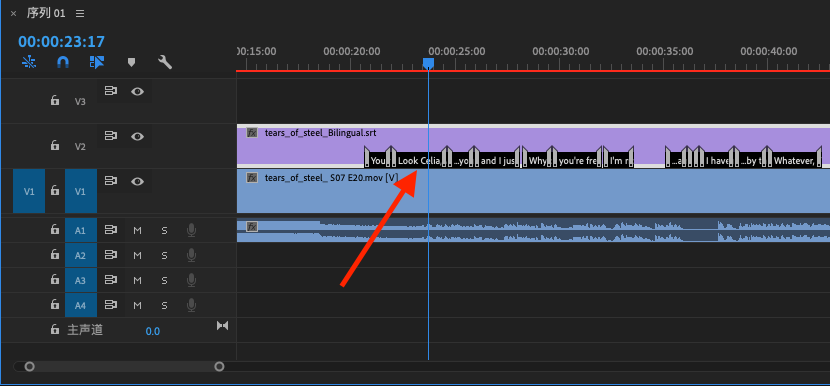This screenshot has width=830, height=386.
Task: Click the master volume value 0.0
Action: click(152, 331)
